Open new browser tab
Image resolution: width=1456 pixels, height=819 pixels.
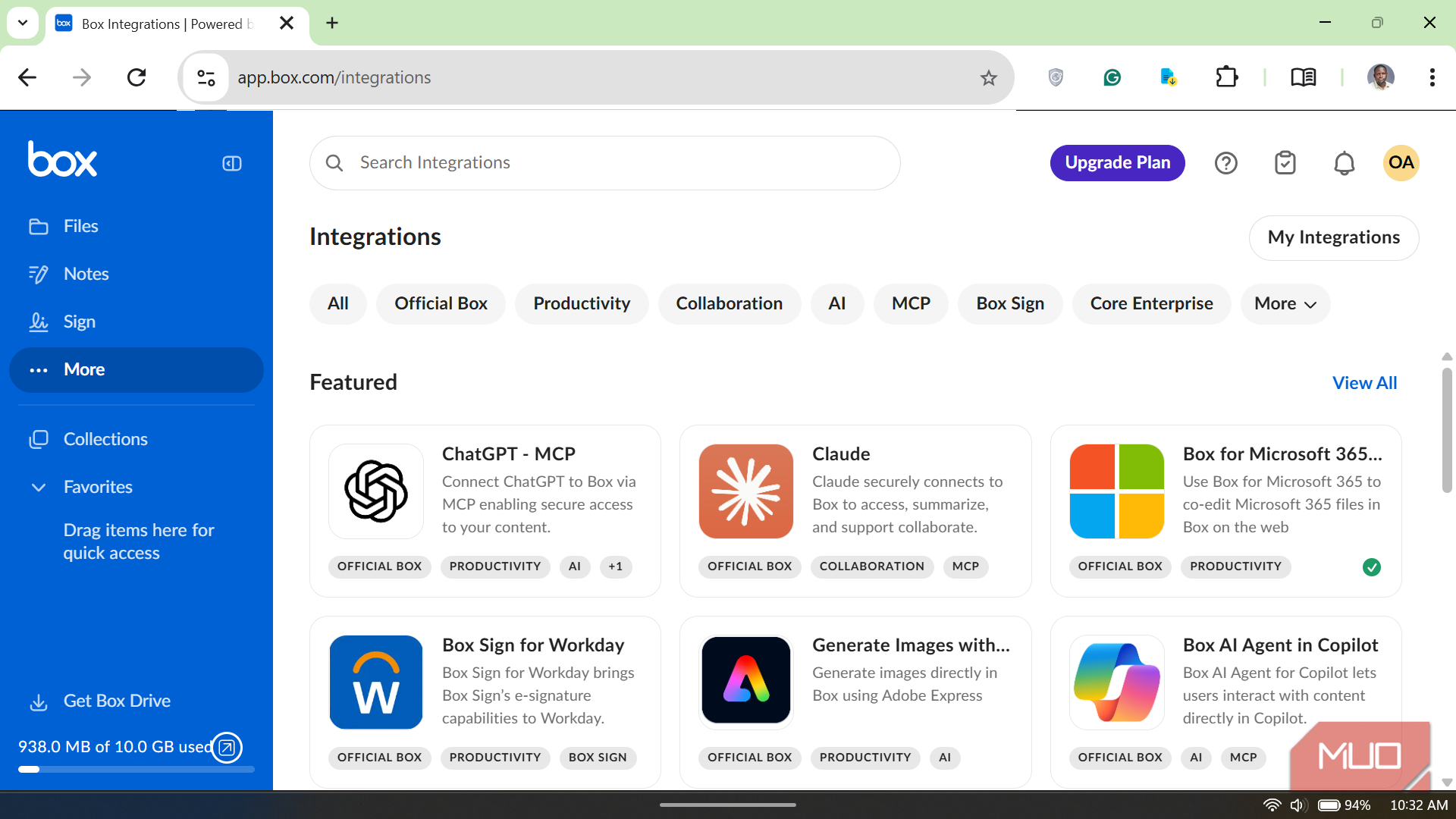coord(332,23)
